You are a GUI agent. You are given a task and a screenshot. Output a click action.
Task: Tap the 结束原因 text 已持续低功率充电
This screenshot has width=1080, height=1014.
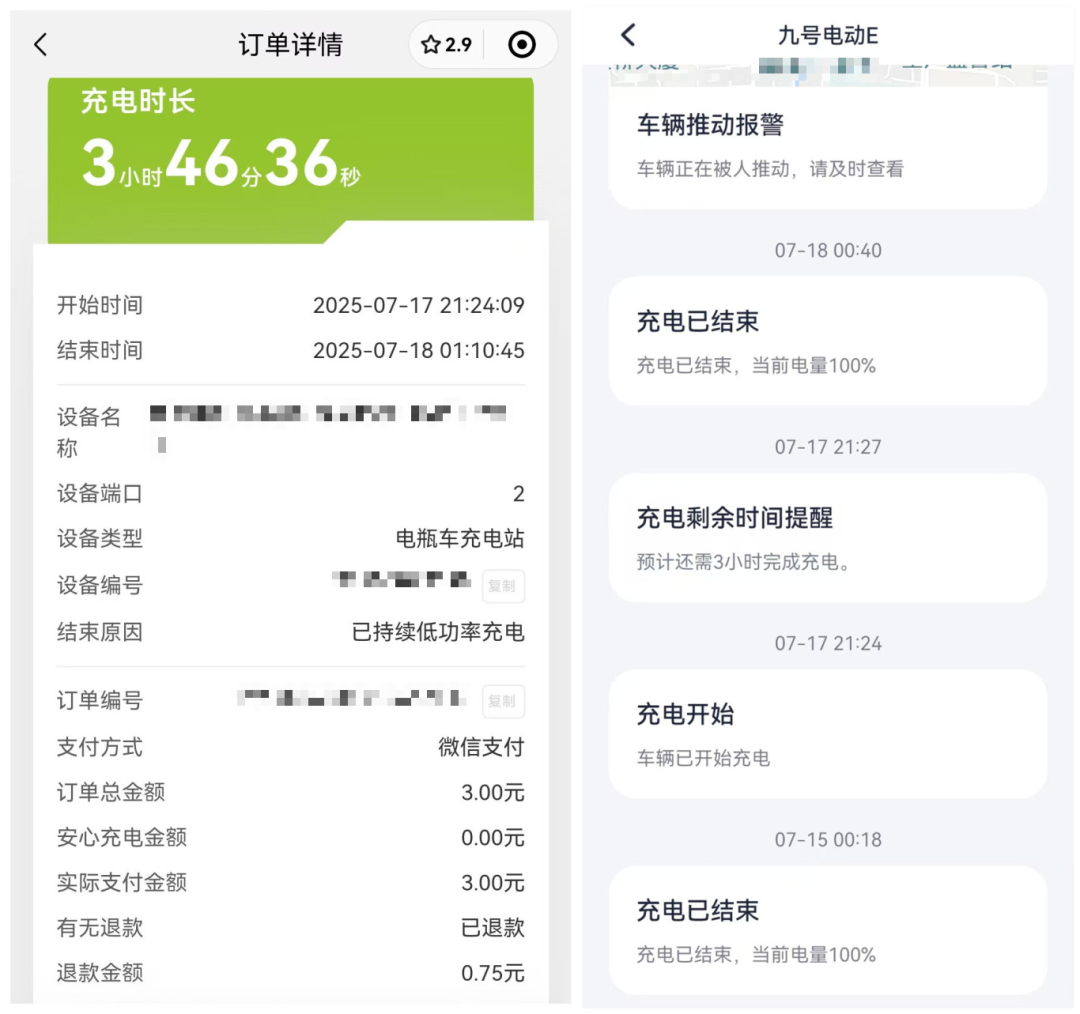pos(437,632)
